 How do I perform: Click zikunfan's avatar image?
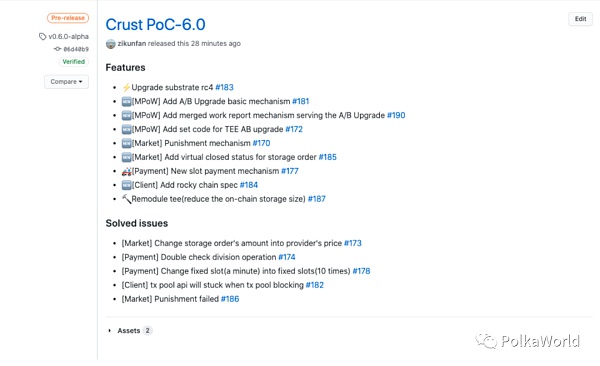[x=111, y=44]
